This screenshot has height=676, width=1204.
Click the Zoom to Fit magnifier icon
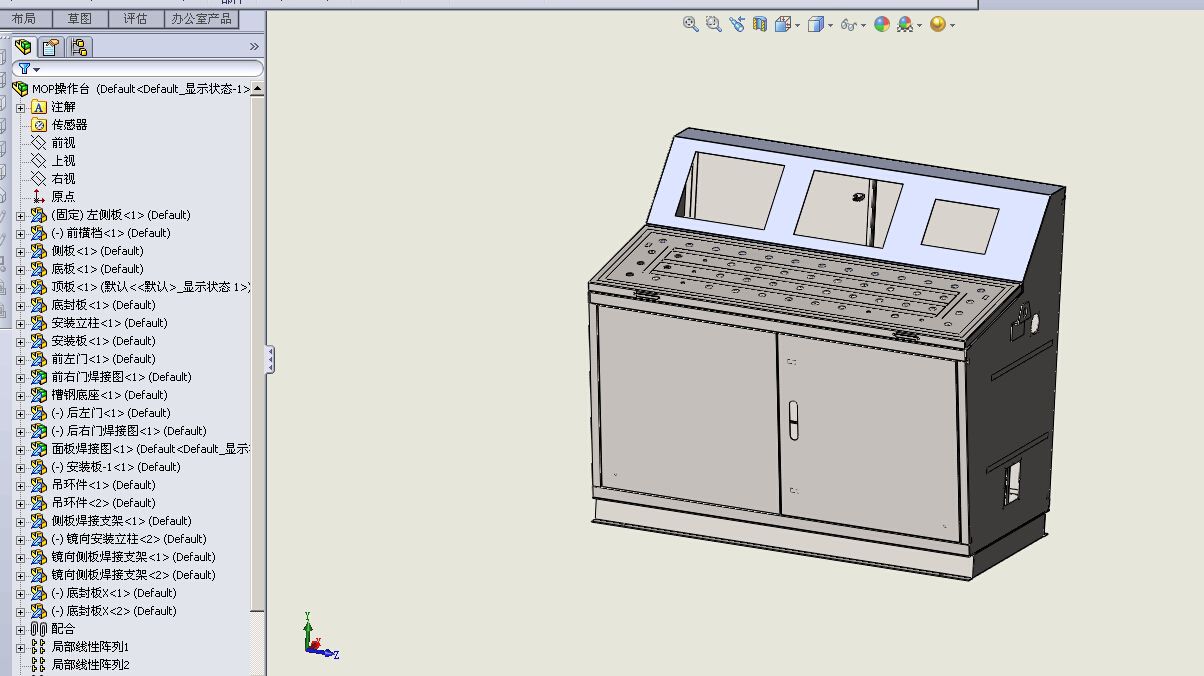(690, 24)
